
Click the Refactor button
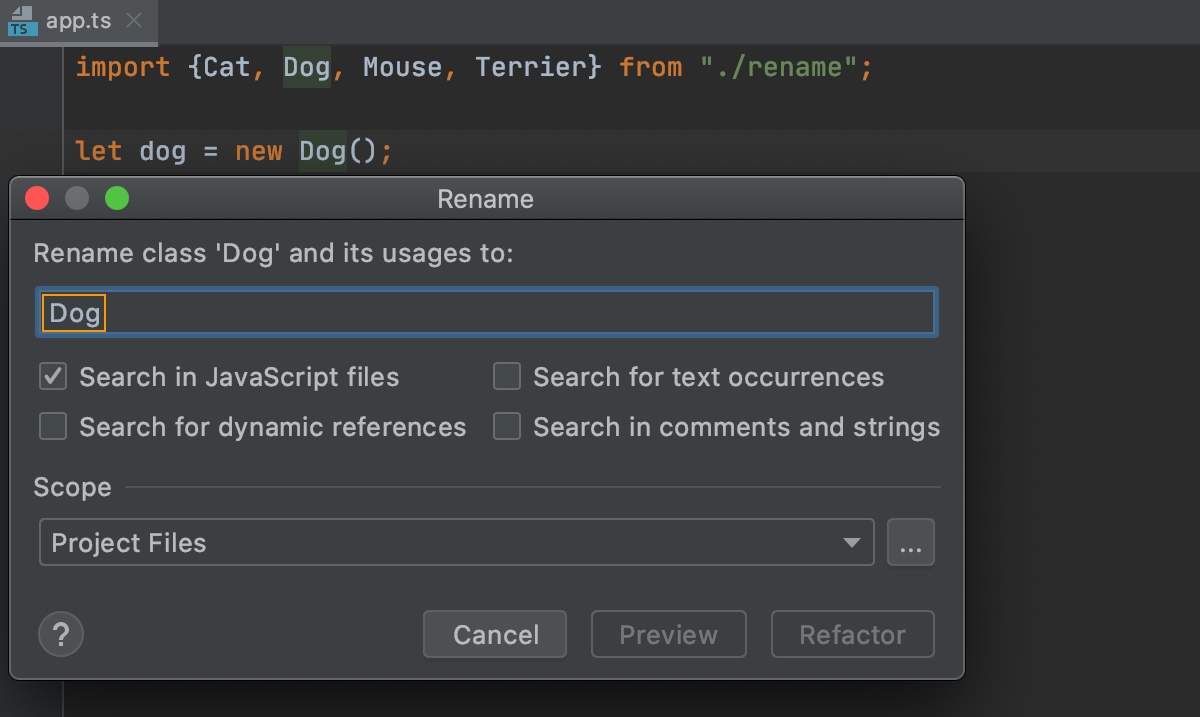point(852,635)
